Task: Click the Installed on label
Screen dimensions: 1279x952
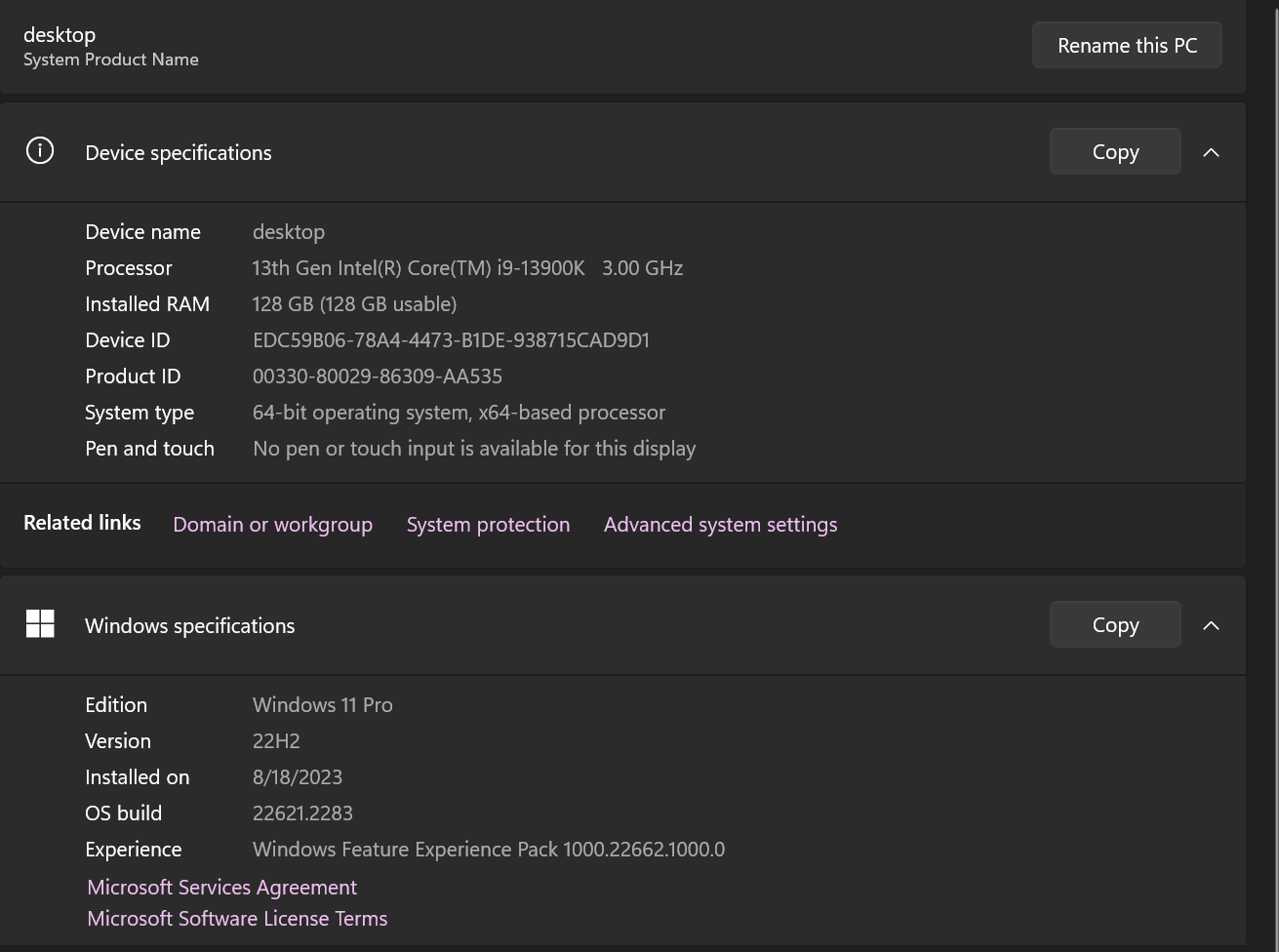Action: (x=137, y=777)
